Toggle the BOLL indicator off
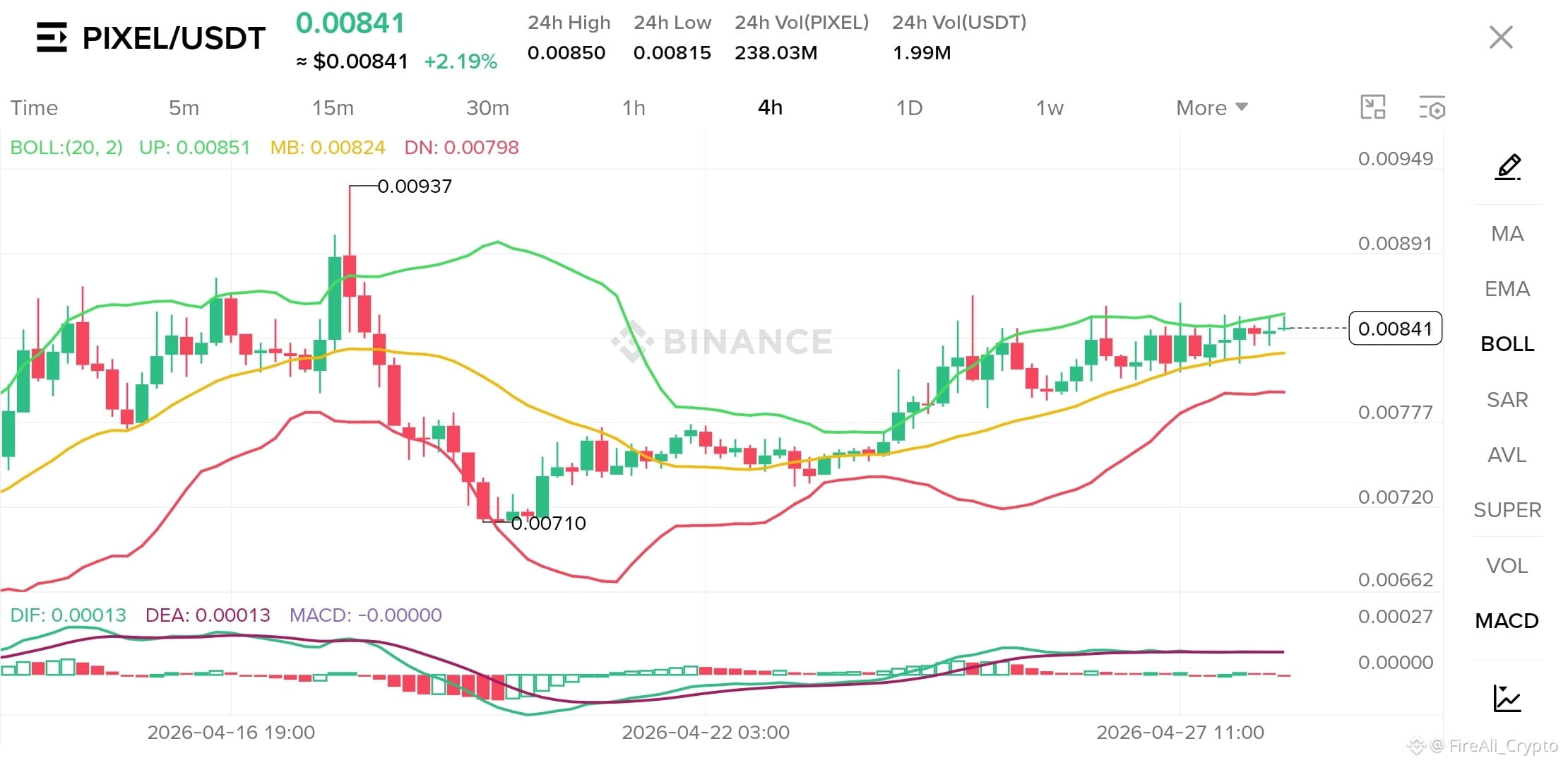 (1507, 343)
